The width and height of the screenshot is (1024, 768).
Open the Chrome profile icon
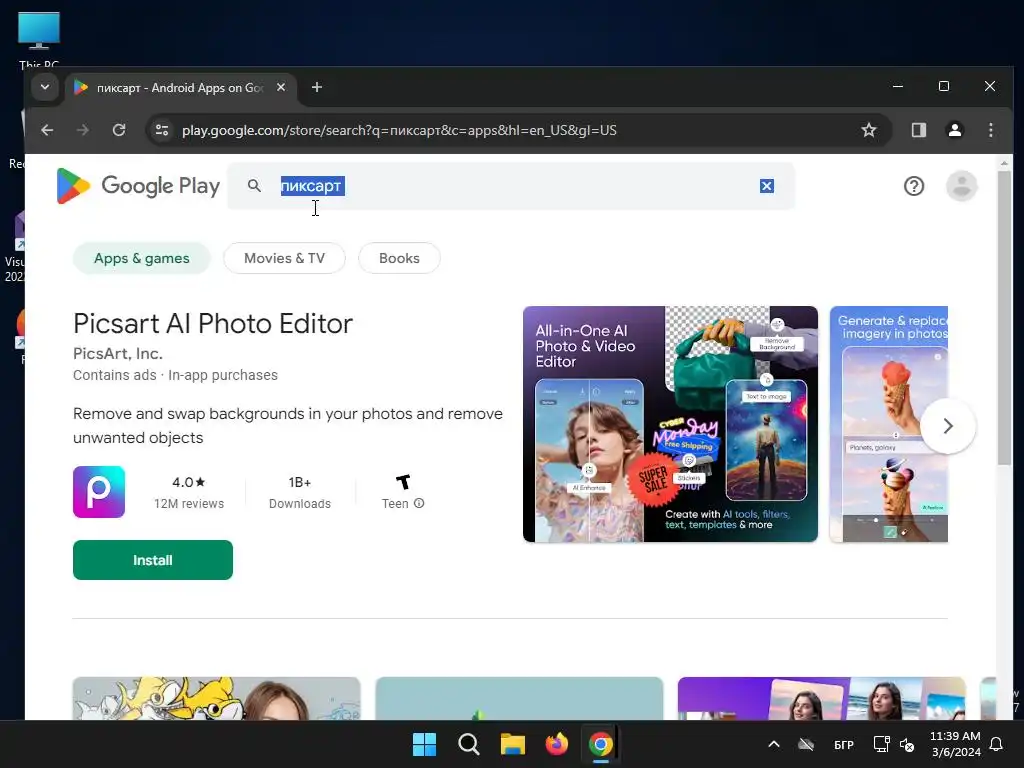[955, 130]
